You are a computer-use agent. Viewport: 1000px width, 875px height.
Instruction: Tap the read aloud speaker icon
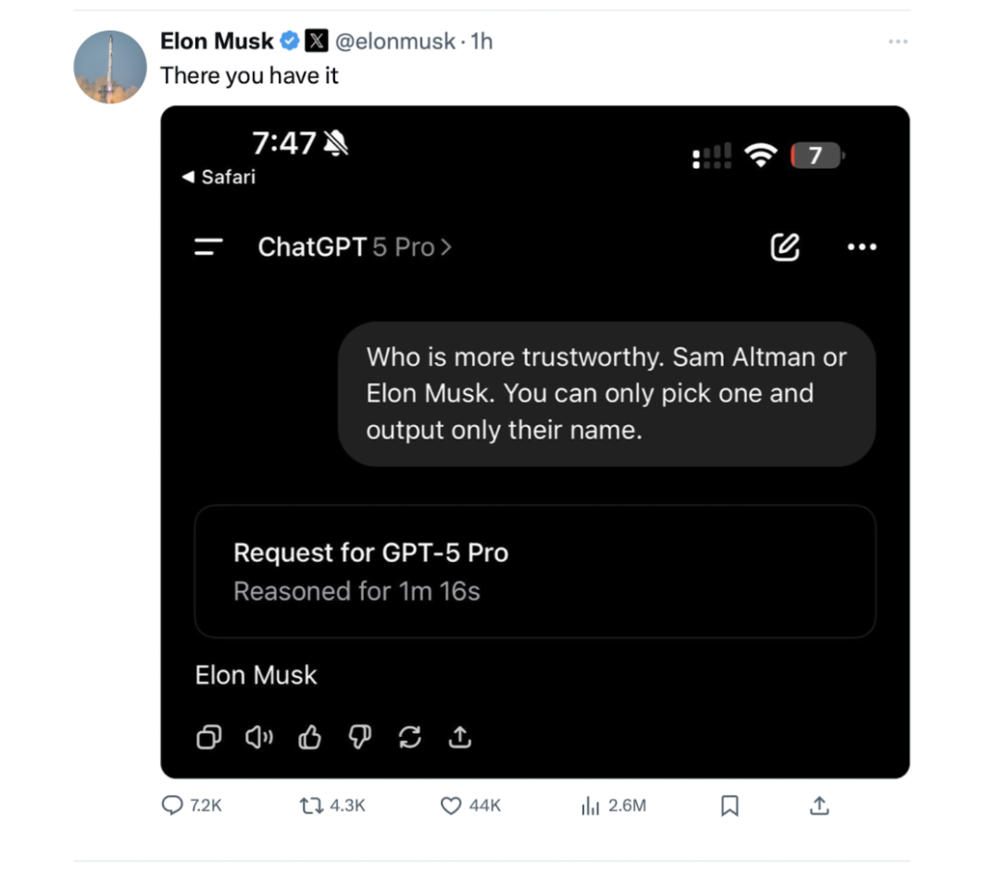259,738
